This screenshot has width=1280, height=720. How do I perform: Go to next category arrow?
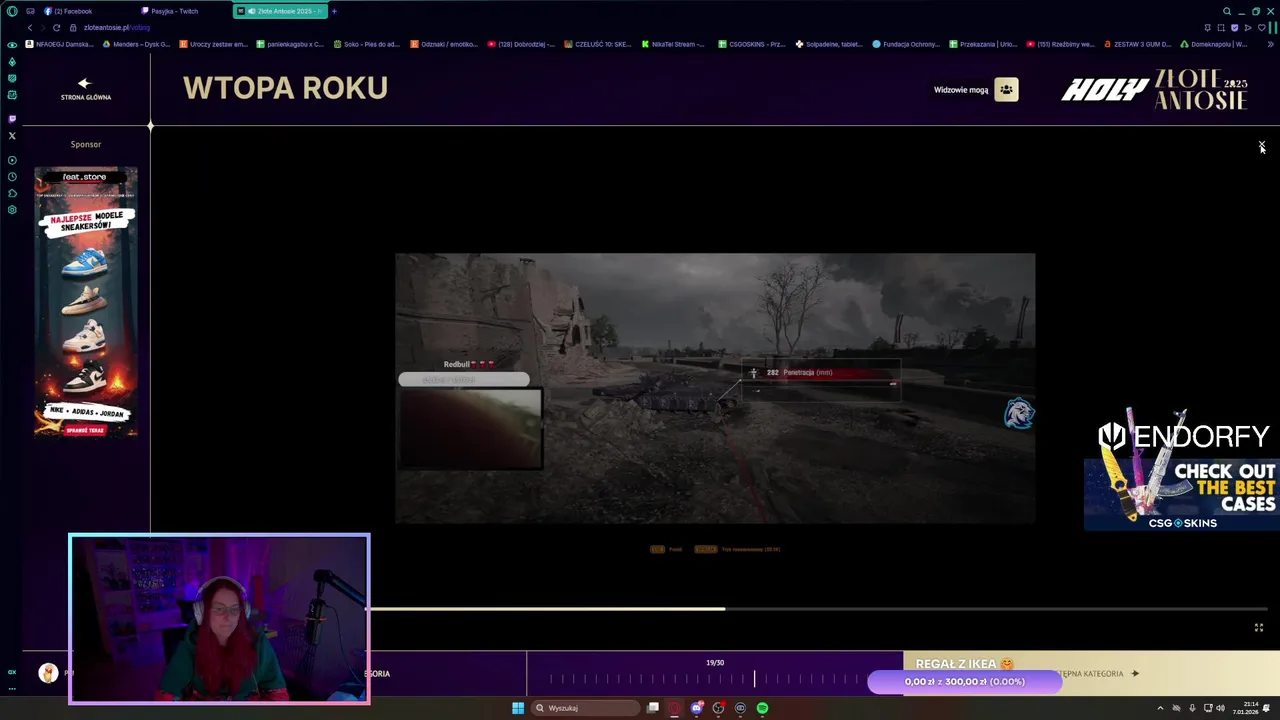point(1135,674)
